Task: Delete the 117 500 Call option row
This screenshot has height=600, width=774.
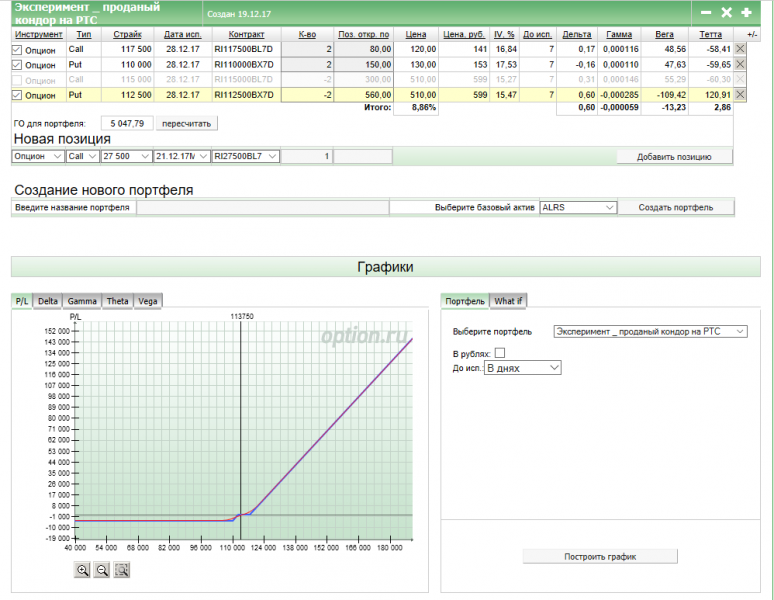Action: click(740, 48)
